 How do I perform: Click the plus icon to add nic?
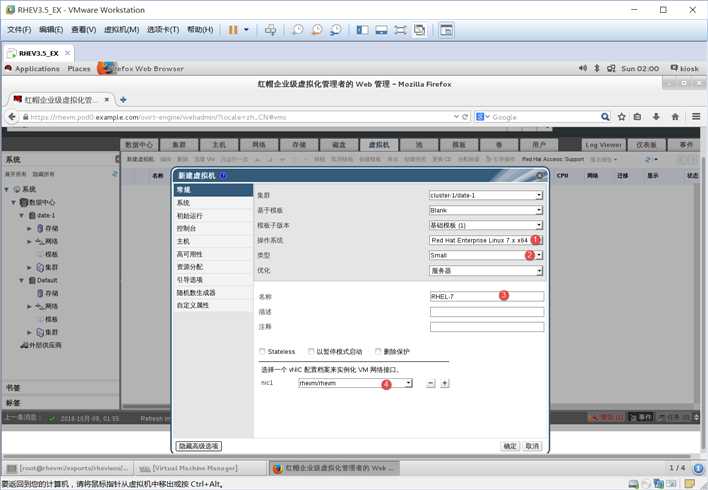445,383
